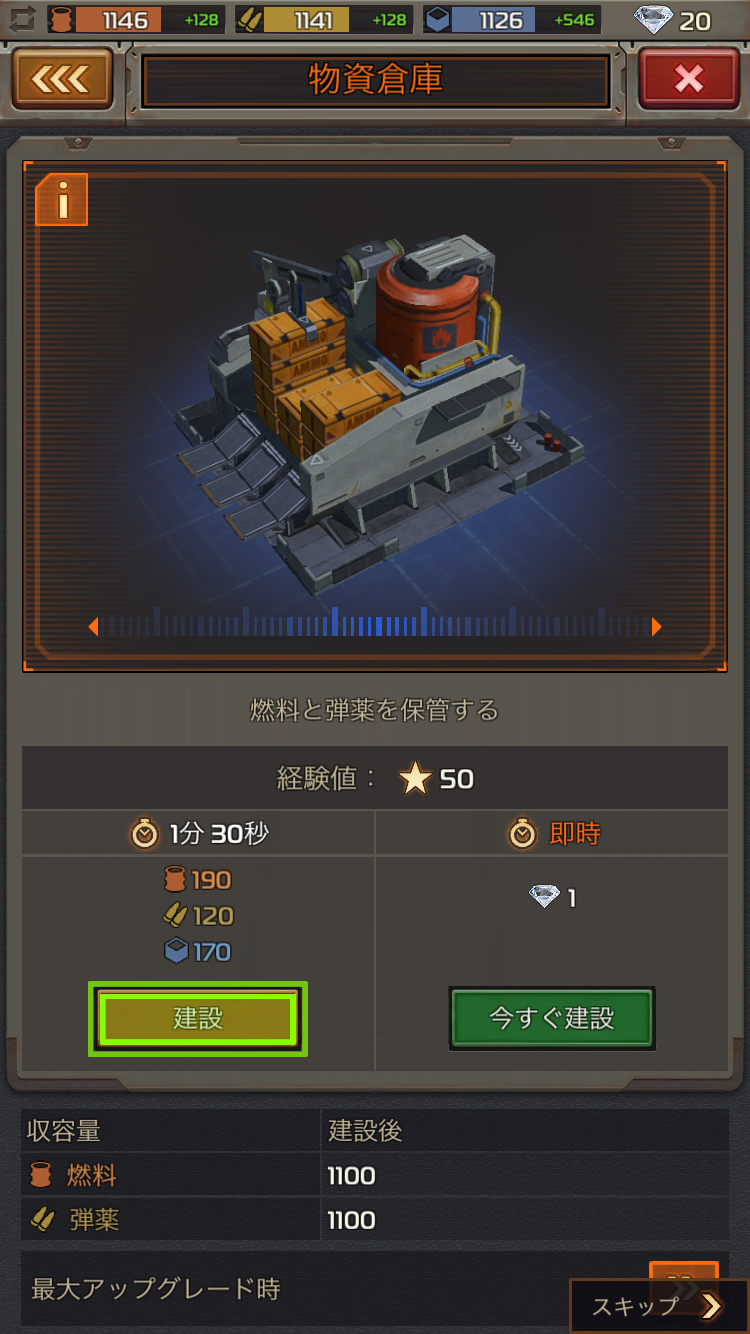Rotate building view with left orange arrow
The image size is (750, 1334).
pyautogui.click(x=93, y=627)
